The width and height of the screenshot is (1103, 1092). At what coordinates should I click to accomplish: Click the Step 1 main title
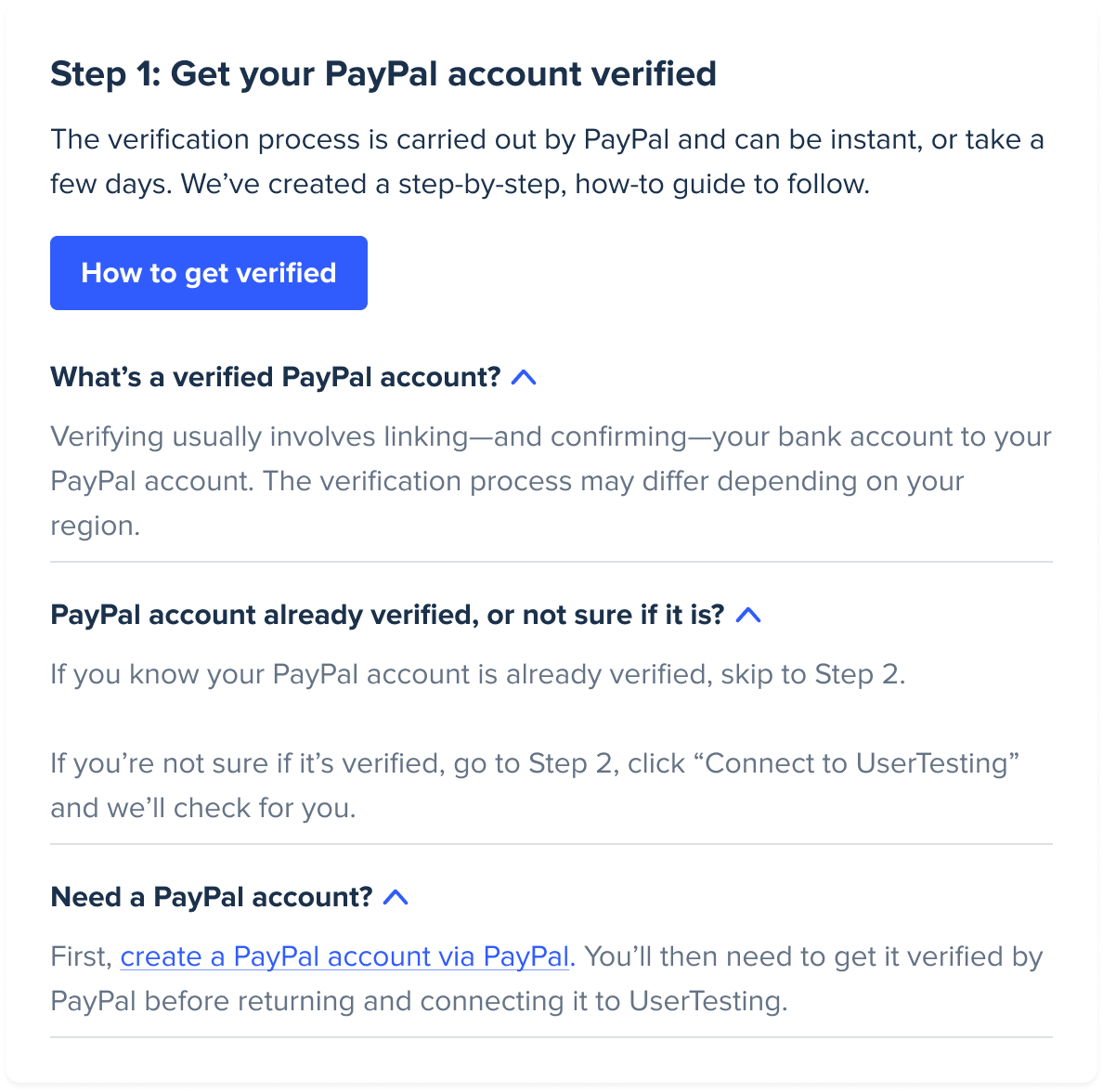click(x=383, y=74)
